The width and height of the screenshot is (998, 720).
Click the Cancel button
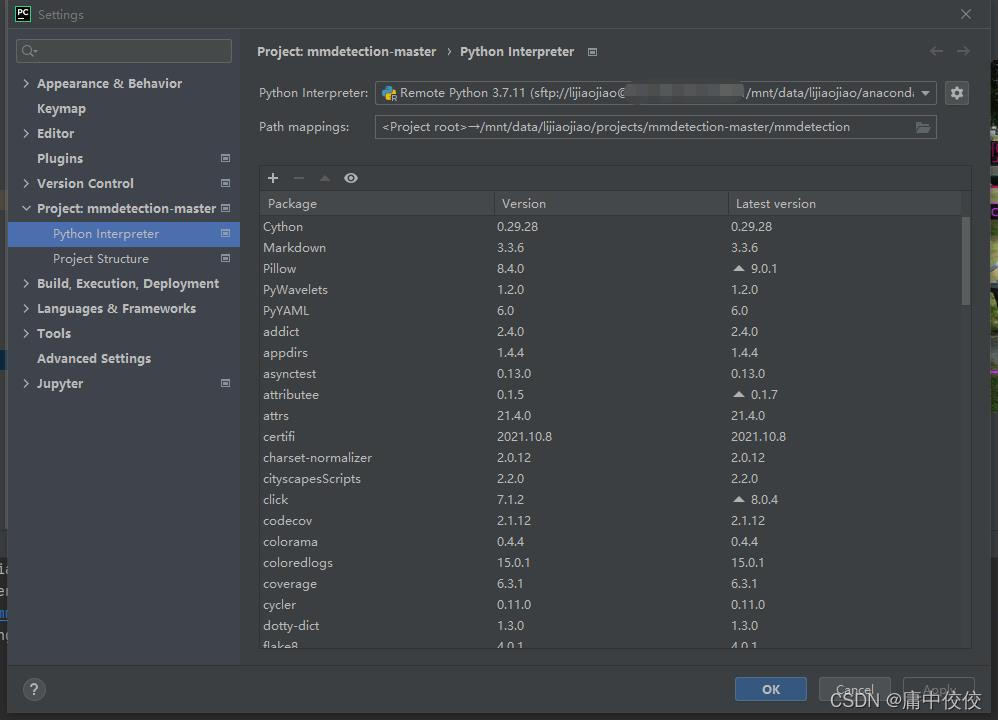(854, 689)
